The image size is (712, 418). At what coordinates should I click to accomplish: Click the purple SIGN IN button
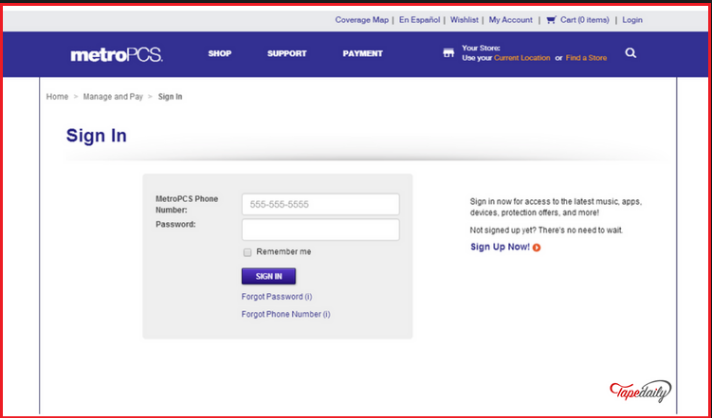coord(269,276)
